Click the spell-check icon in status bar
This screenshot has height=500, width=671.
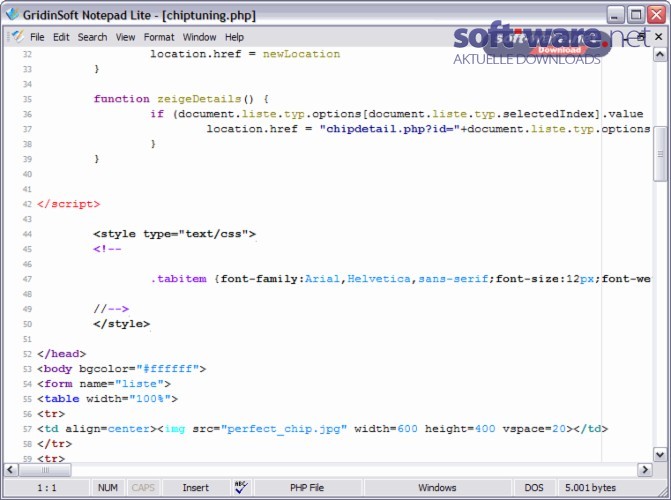click(241, 487)
